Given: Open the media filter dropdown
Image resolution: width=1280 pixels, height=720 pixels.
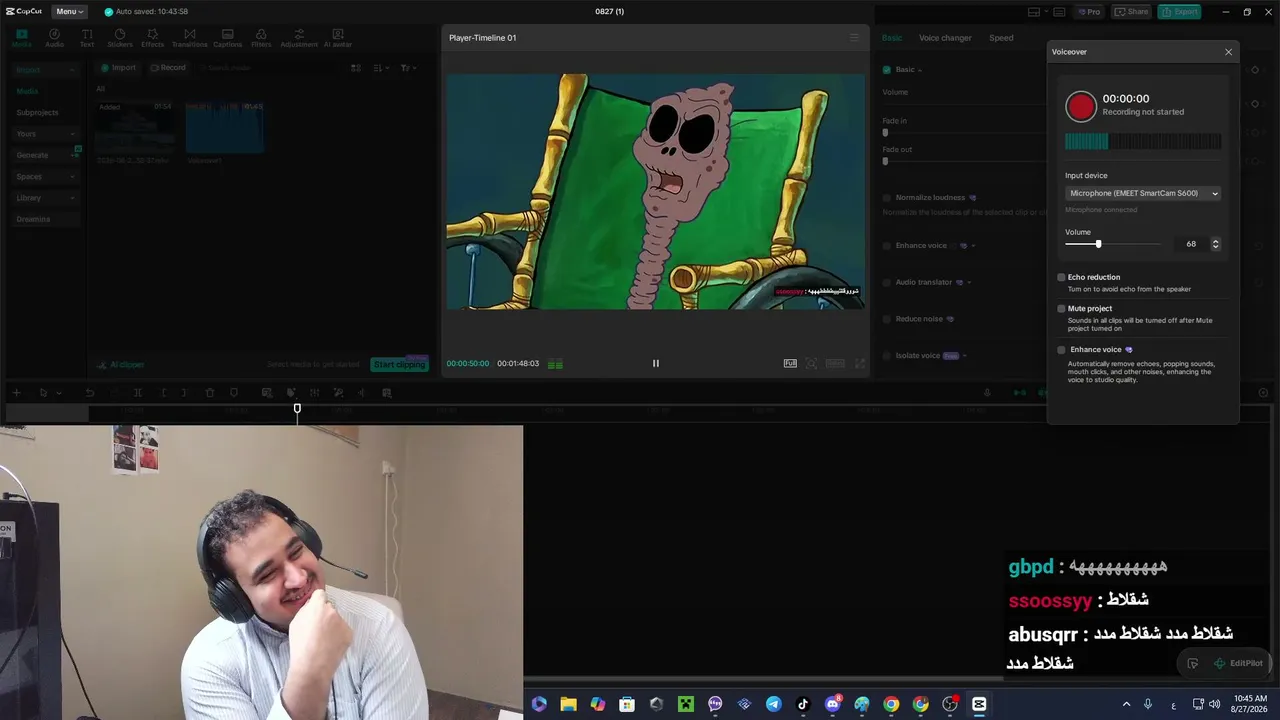Looking at the screenshot, I should click(x=407, y=68).
